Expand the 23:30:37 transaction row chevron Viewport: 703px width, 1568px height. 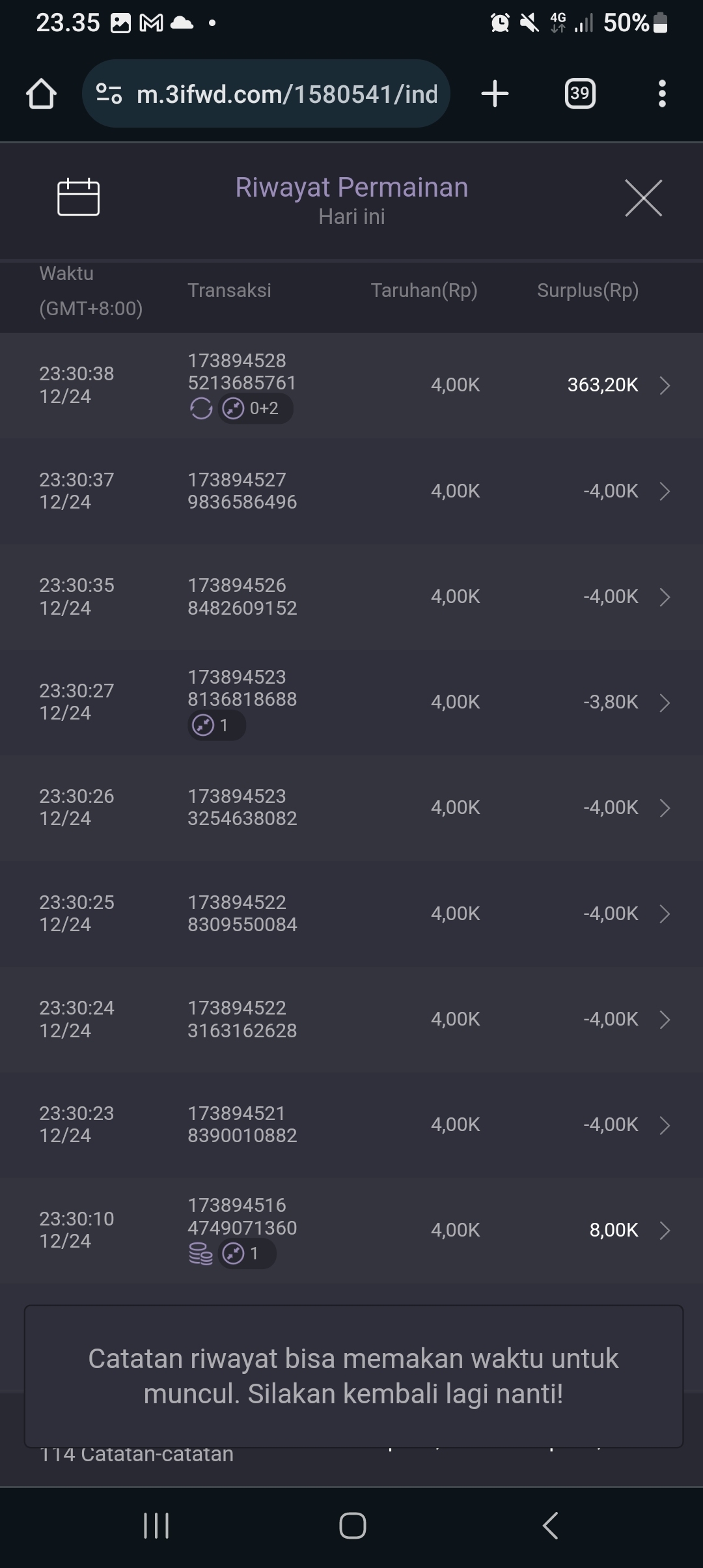pos(665,491)
